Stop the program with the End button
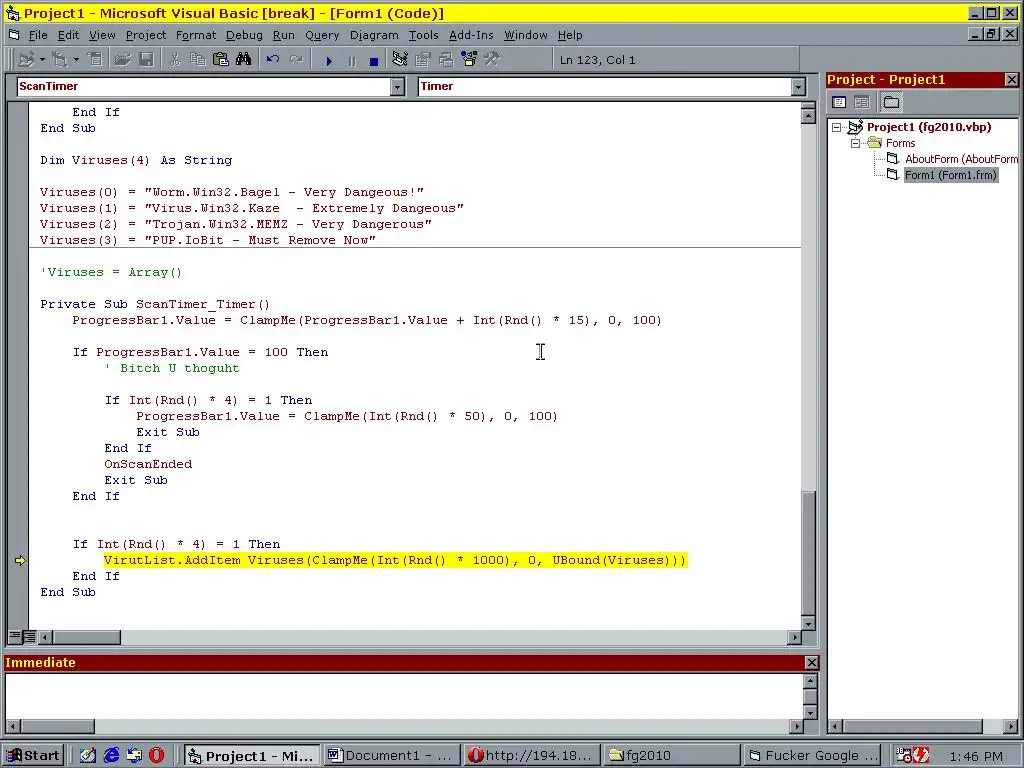Viewport: 1024px width, 768px height. point(374,61)
